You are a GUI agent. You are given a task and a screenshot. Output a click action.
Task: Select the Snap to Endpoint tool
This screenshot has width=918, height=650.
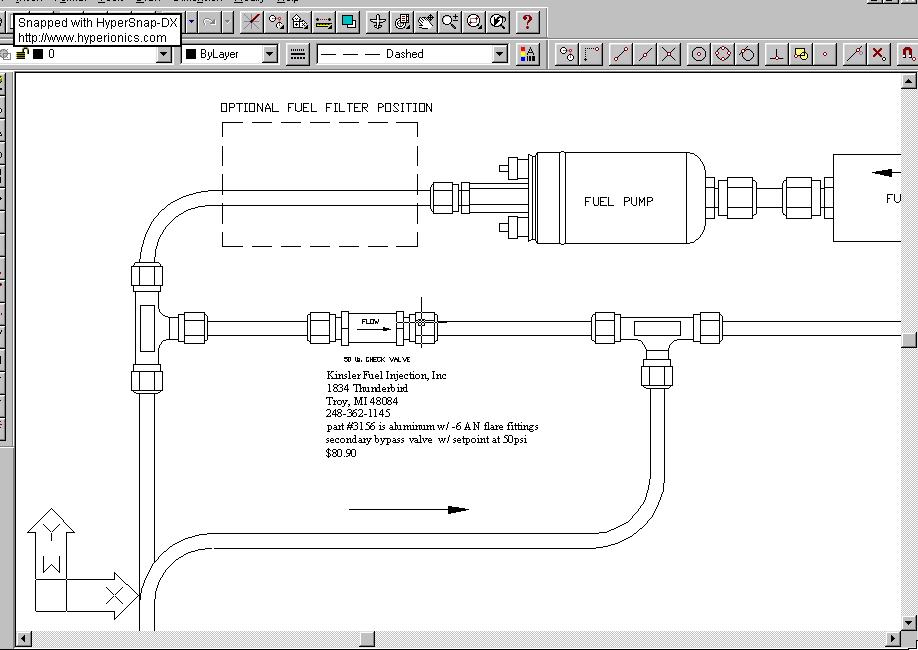pyautogui.click(x=621, y=54)
